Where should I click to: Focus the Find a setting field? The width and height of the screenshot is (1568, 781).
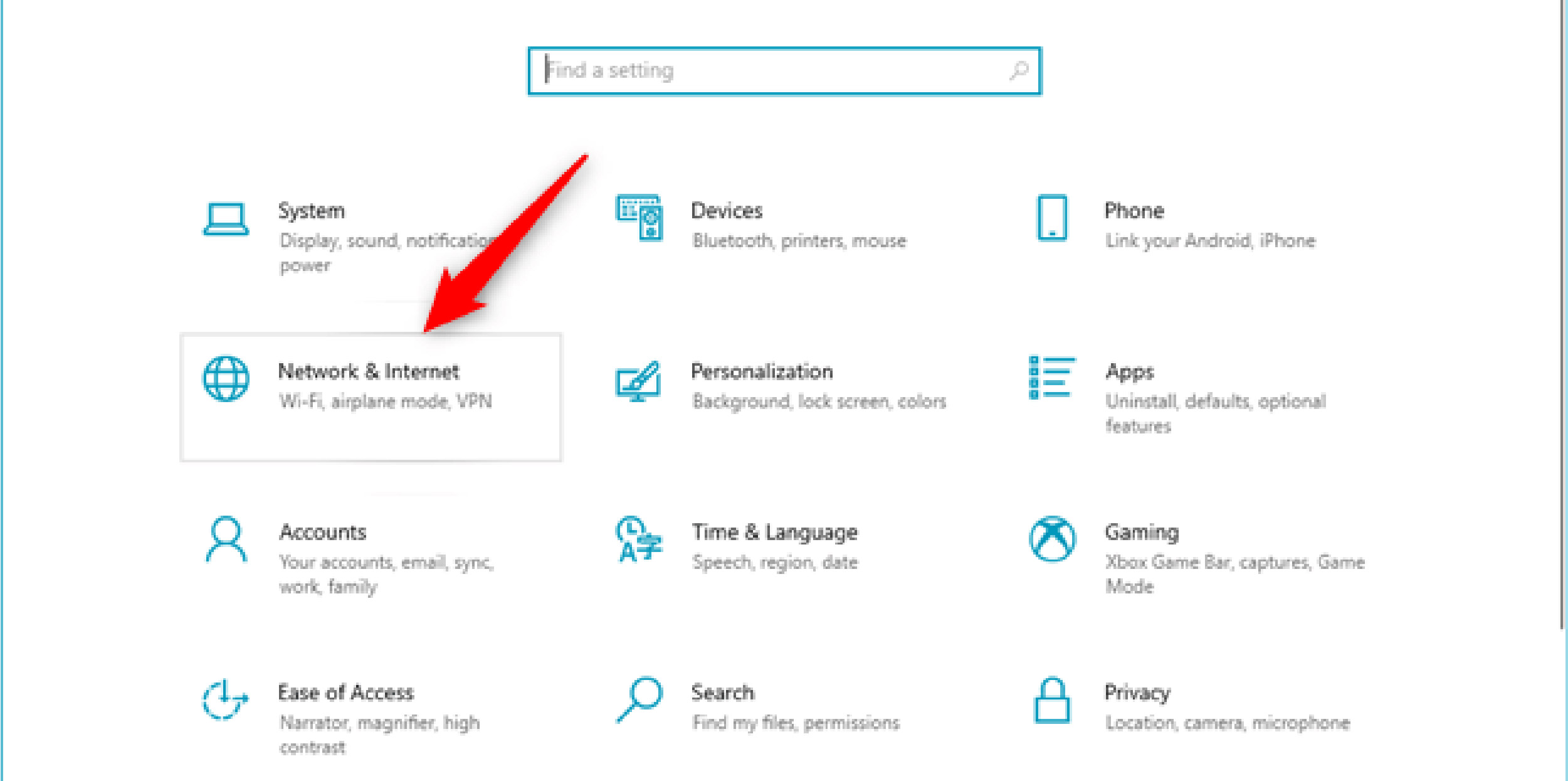(x=784, y=71)
